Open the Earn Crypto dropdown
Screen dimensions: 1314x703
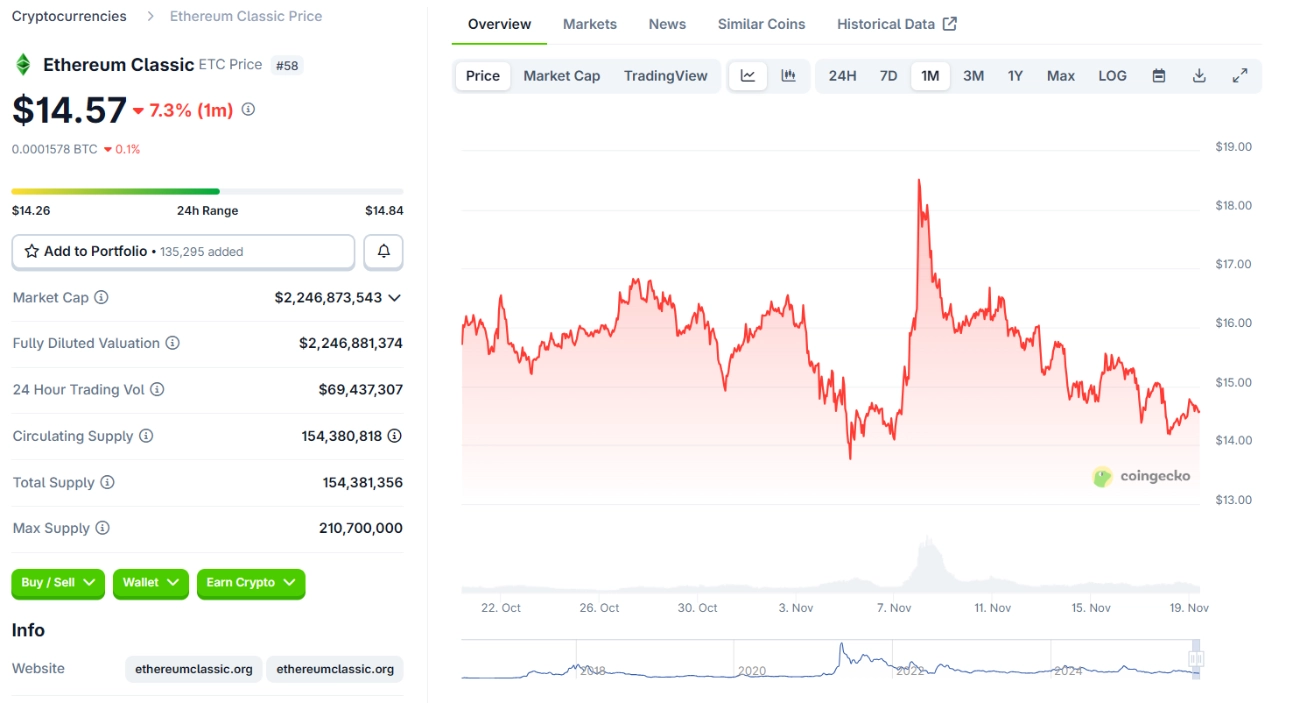251,583
